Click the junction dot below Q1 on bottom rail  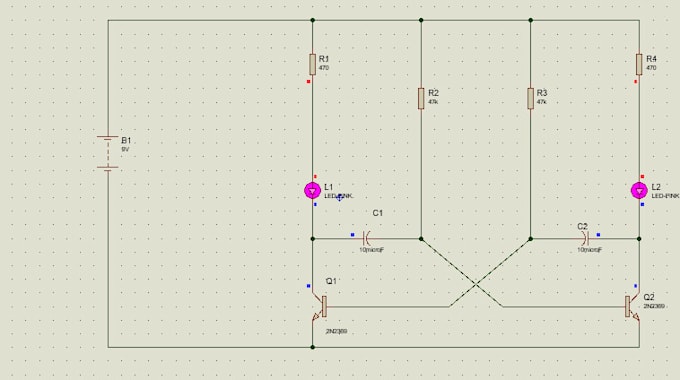[x=312, y=347]
